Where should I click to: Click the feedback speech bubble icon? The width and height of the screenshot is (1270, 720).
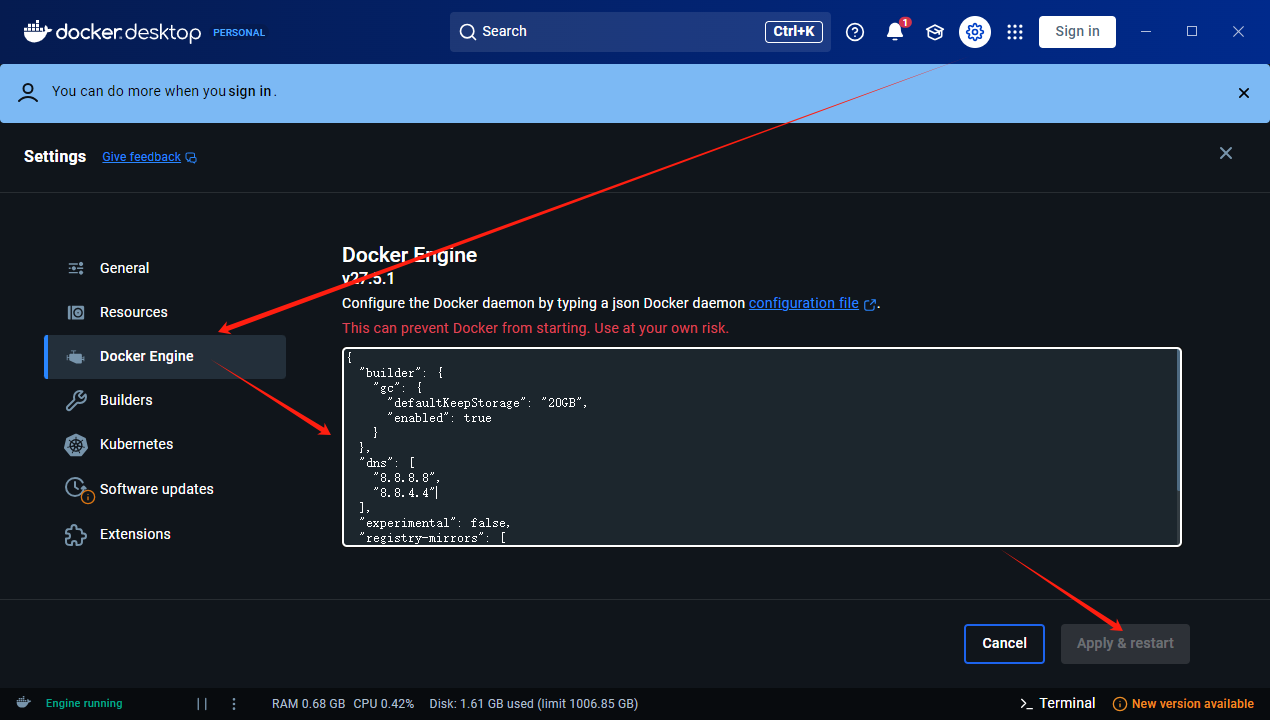[x=191, y=158]
